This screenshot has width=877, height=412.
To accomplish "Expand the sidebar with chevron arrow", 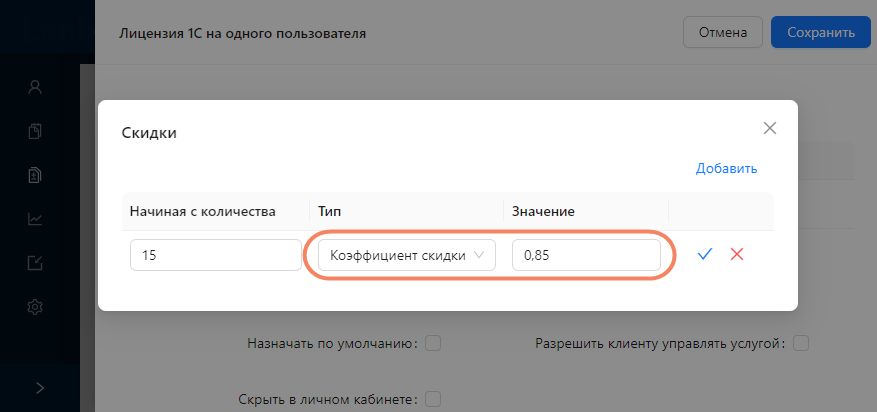I will pos(40,388).
